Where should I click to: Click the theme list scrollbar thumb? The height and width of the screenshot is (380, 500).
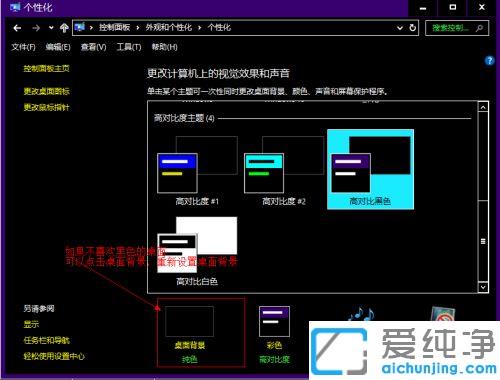[x=483, y=241]
